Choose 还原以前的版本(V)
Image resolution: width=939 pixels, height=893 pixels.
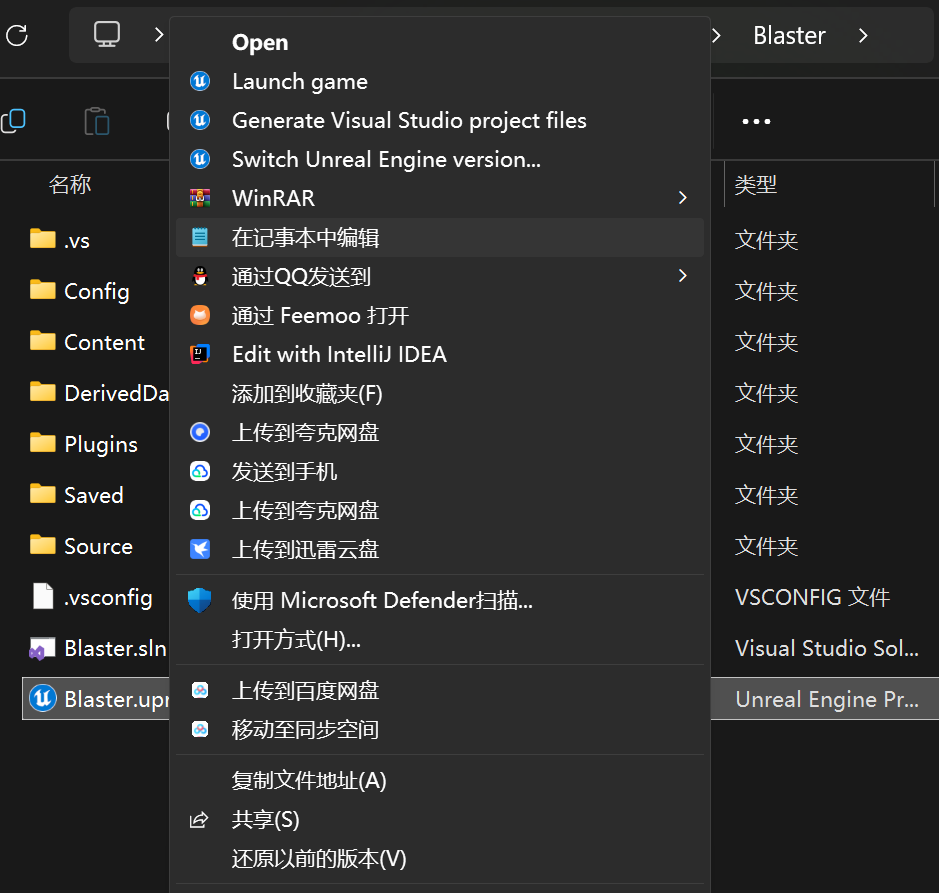pyautogui.click(x=440, y=858)
